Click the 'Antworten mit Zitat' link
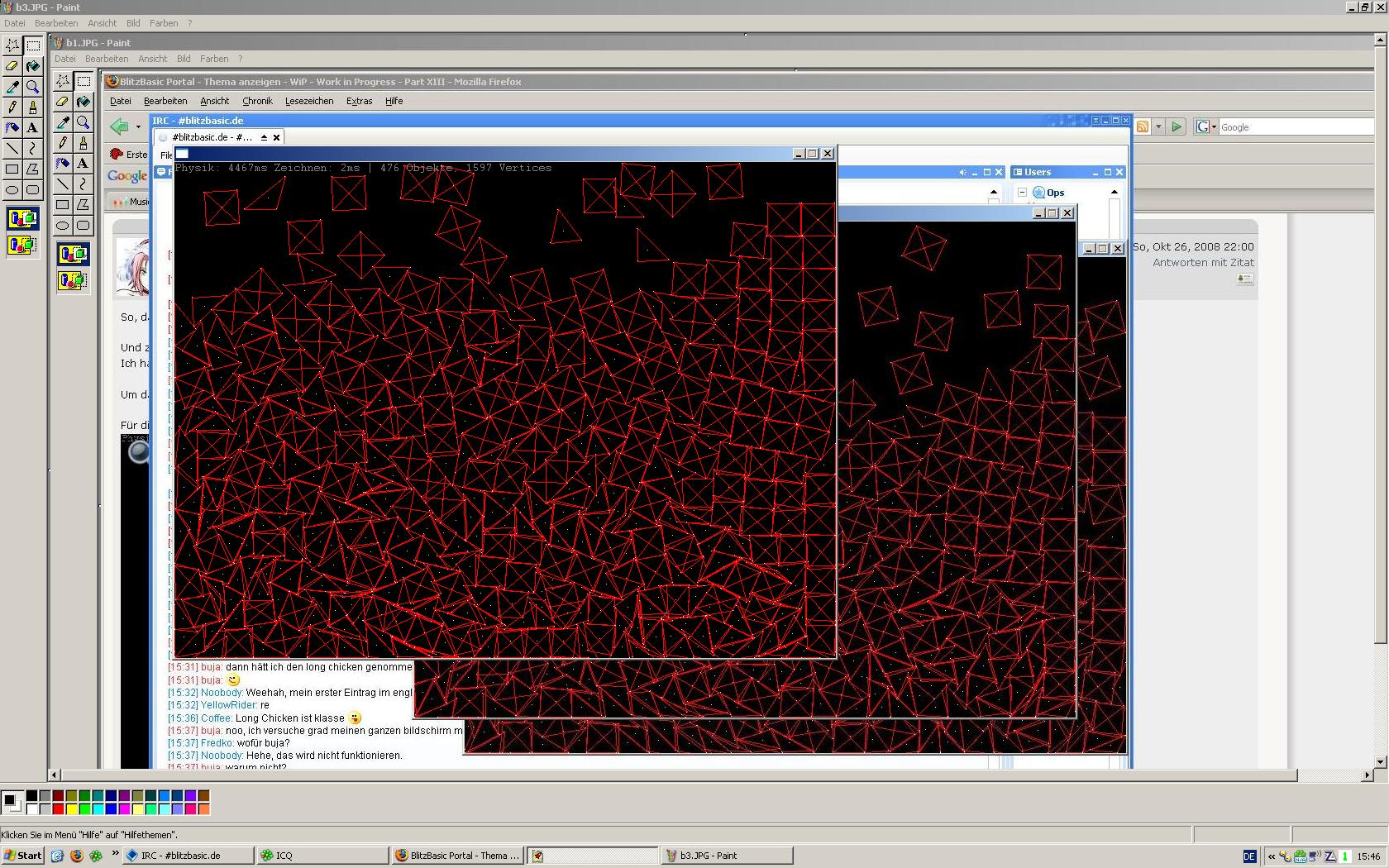The width and height of the screenshot is (1389, 868). tap(1203, 262)
